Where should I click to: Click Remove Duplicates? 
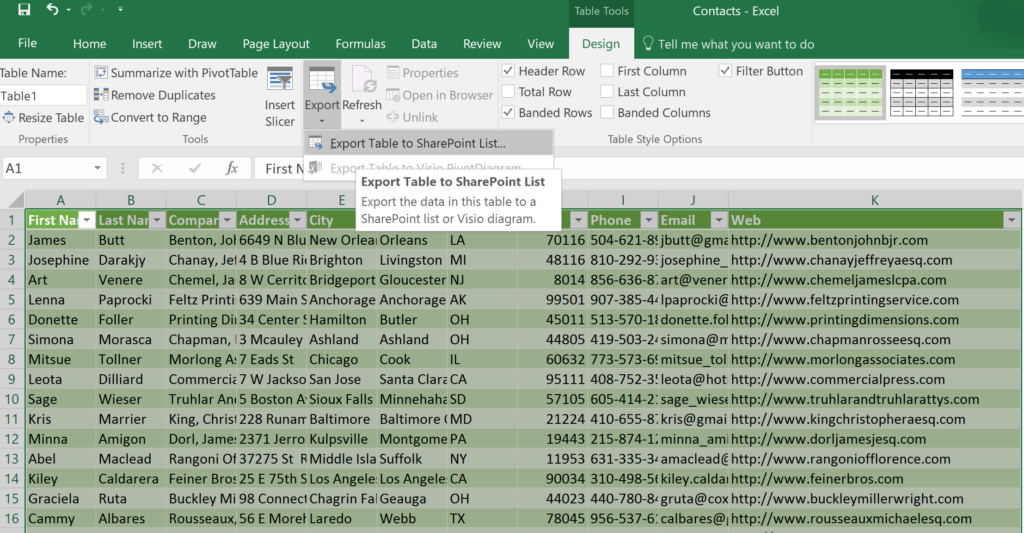click(x=155, y=95)
